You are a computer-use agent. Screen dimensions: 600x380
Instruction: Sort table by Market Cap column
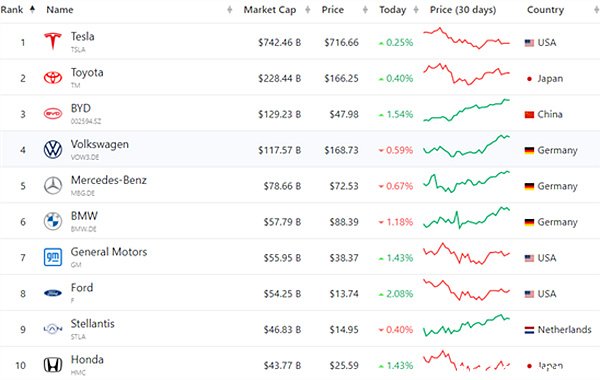pyautogui.click(x=270, y=10)
